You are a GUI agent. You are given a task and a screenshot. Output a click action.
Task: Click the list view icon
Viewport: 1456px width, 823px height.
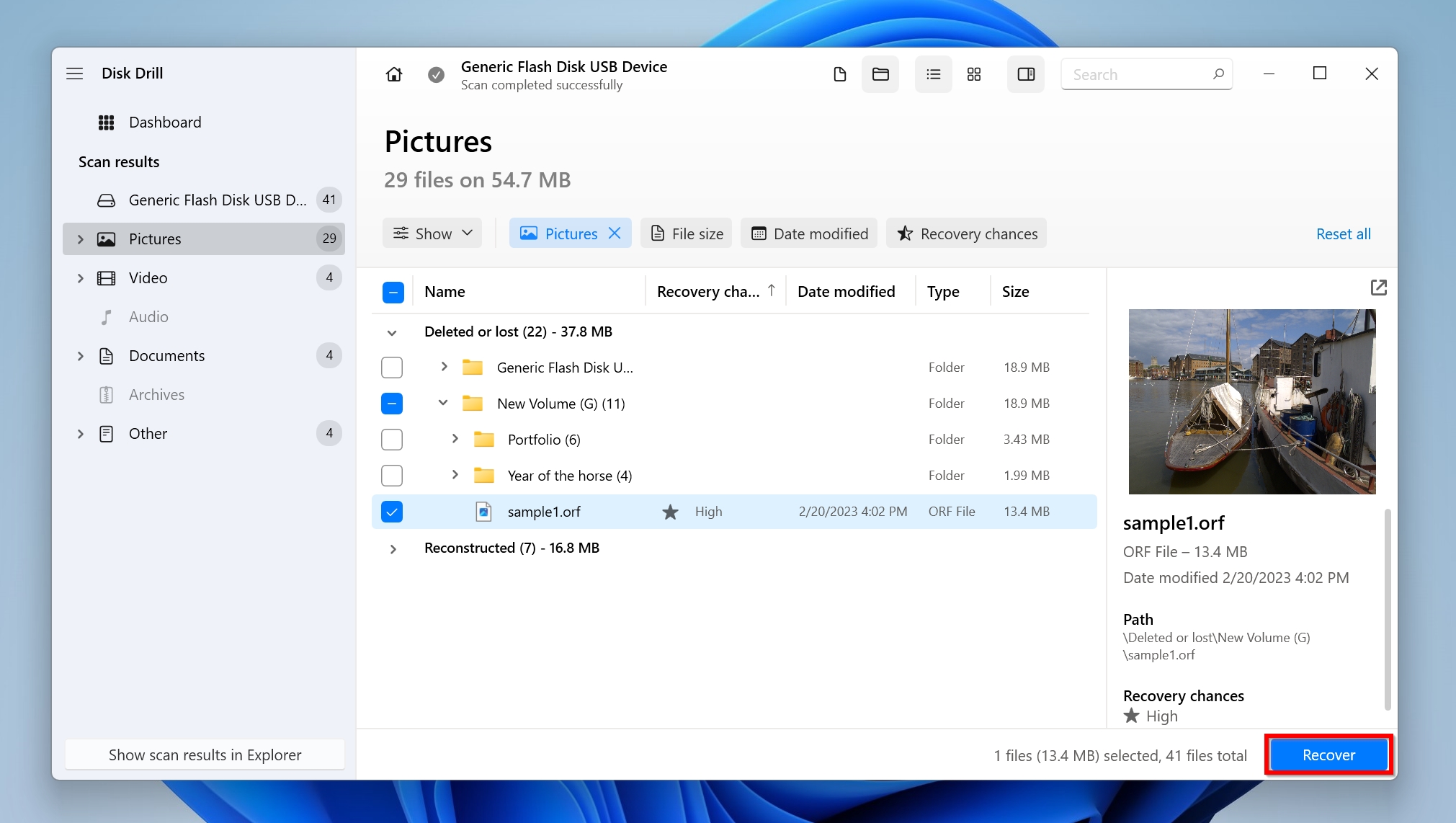coord(931,74)
